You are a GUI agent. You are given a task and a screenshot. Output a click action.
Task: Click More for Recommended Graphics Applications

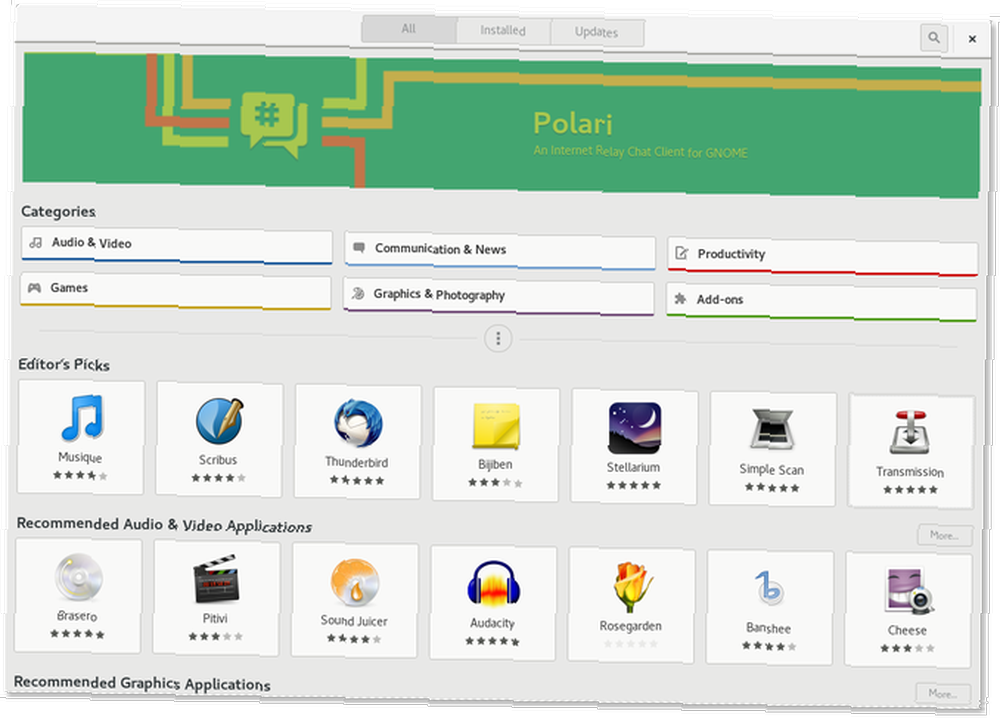click(943, 694)
